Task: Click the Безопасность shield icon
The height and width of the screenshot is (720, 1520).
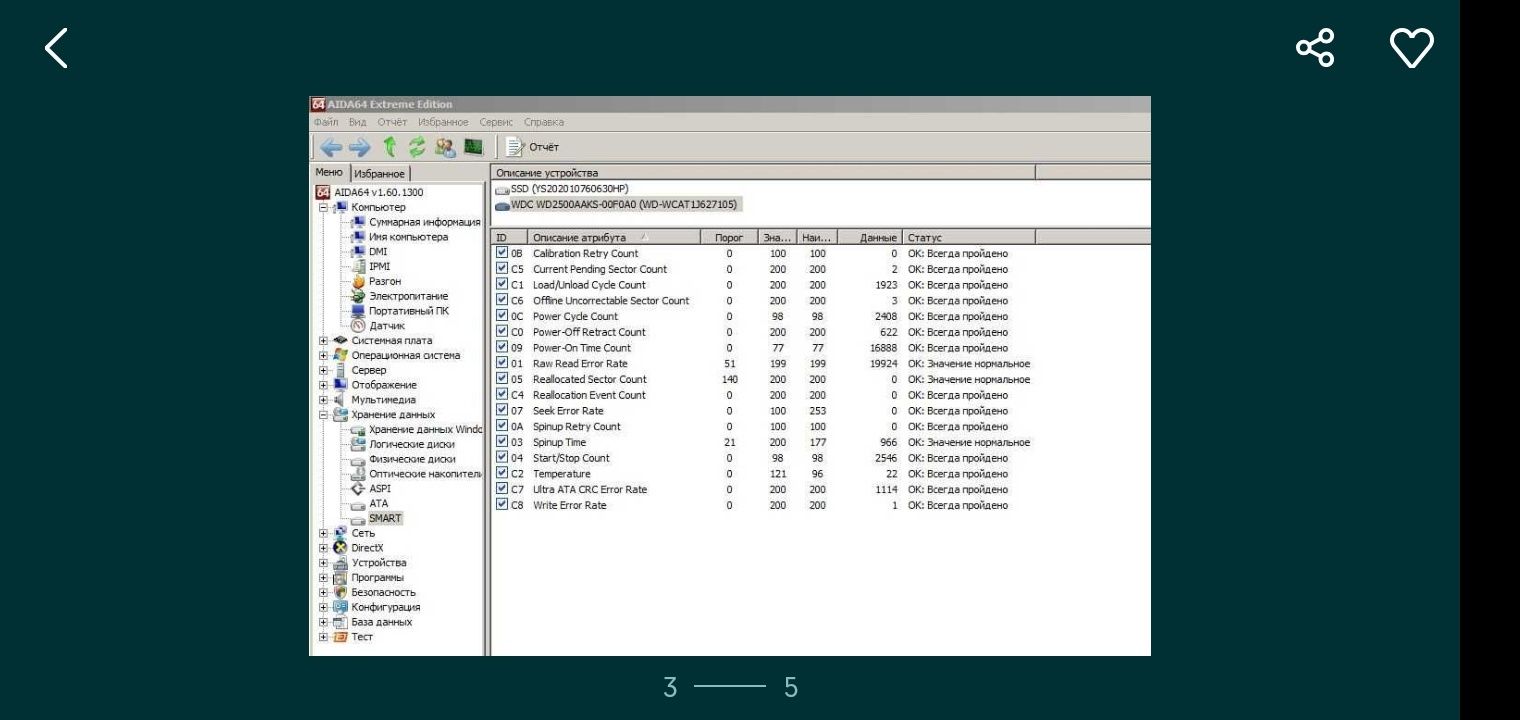Action: coord(340,592)
